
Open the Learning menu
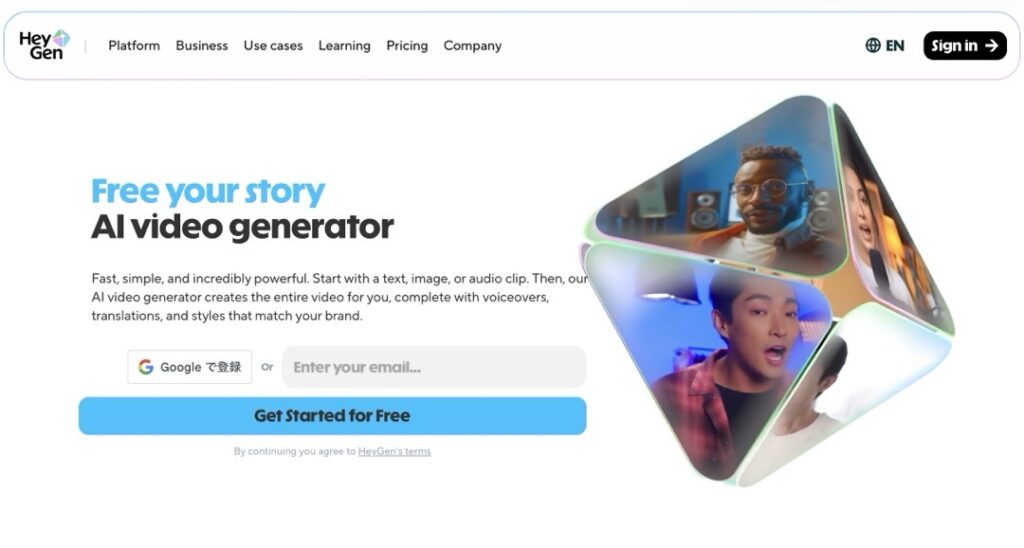click(x=344, y=46)
